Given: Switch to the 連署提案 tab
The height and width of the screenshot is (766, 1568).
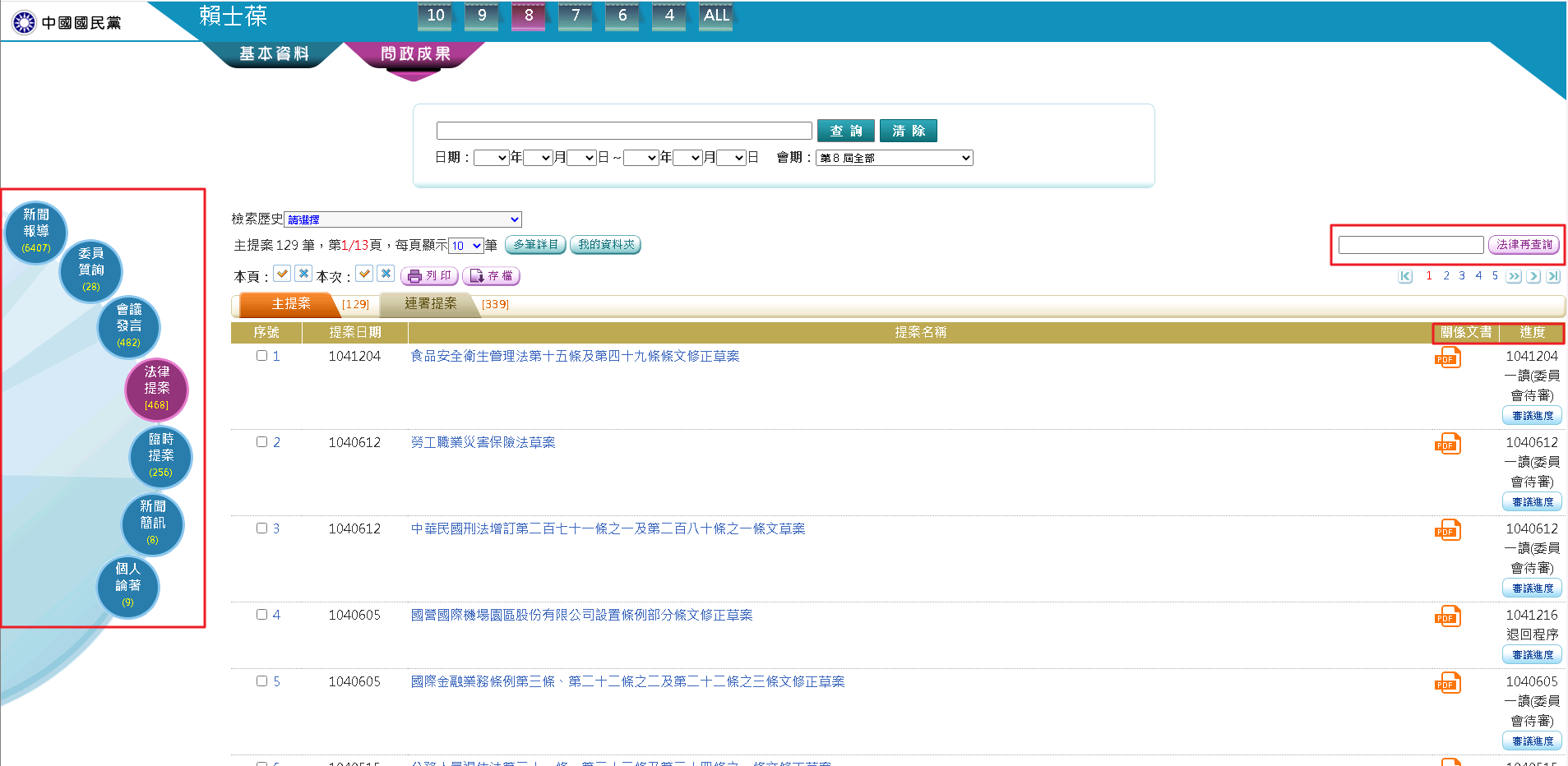Looking at the screenshot, I should 430,304.
